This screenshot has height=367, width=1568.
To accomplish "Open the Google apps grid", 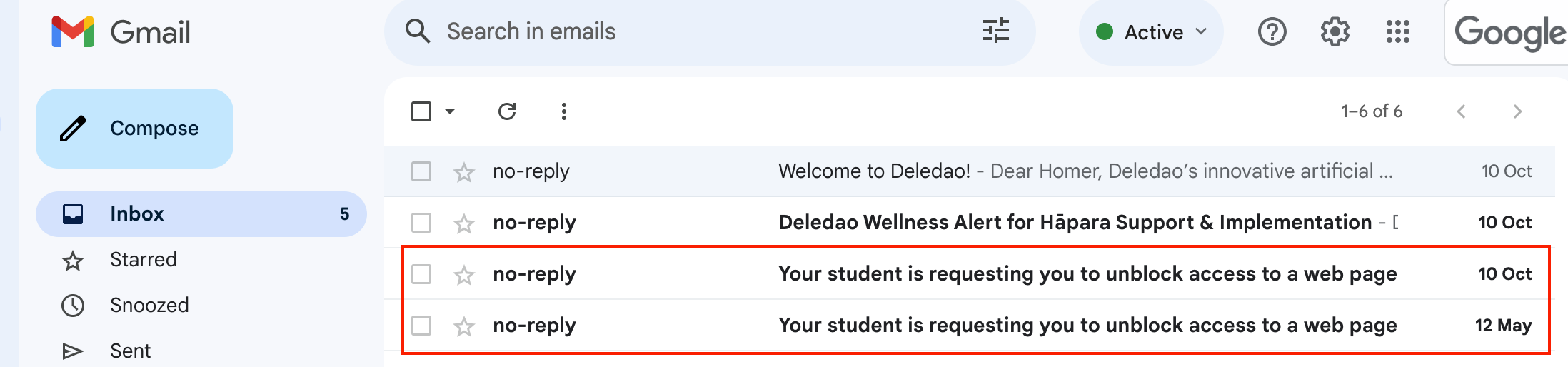I will coord(1397,32).
